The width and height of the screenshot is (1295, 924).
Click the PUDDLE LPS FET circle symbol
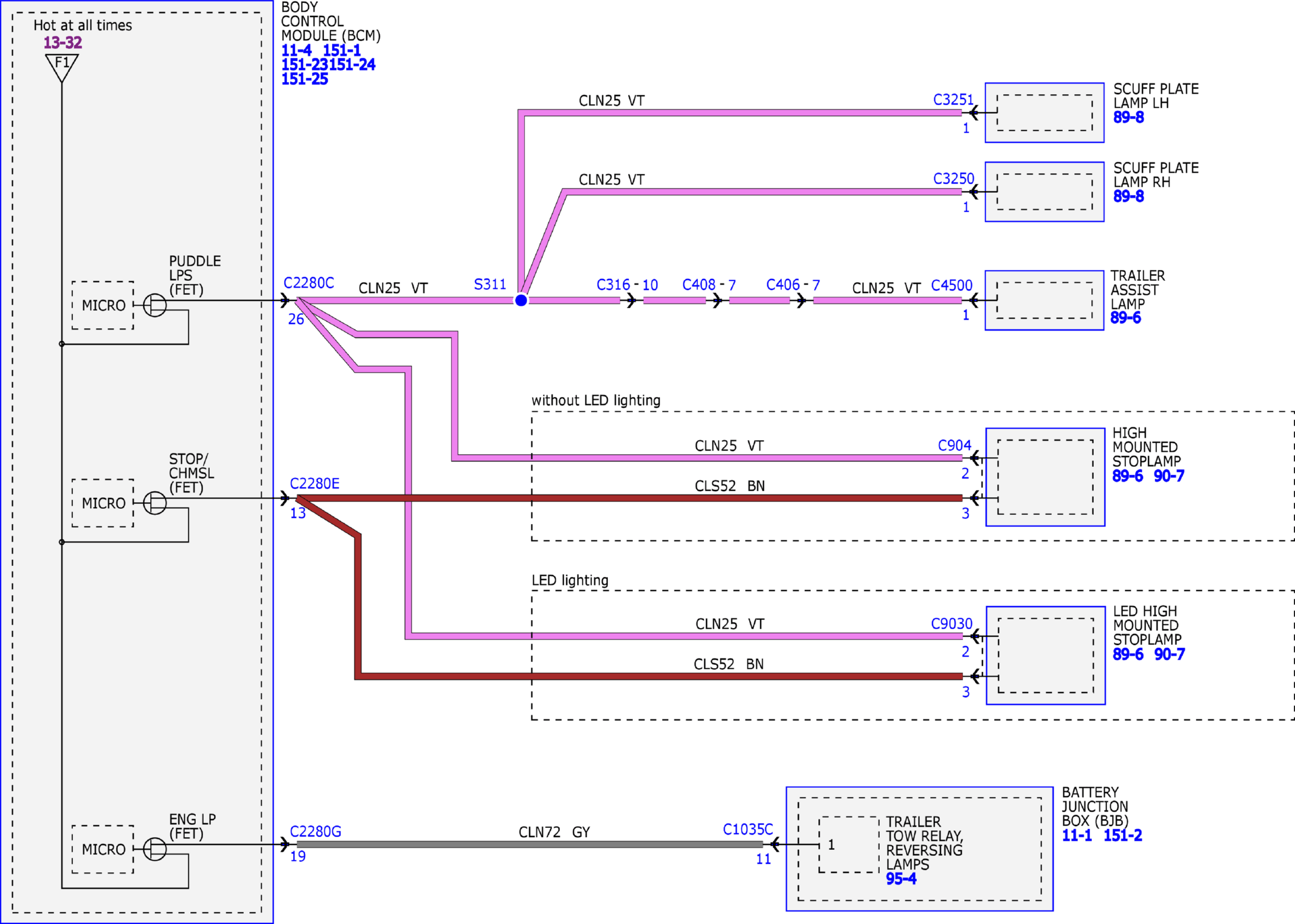tap(154, 305)
